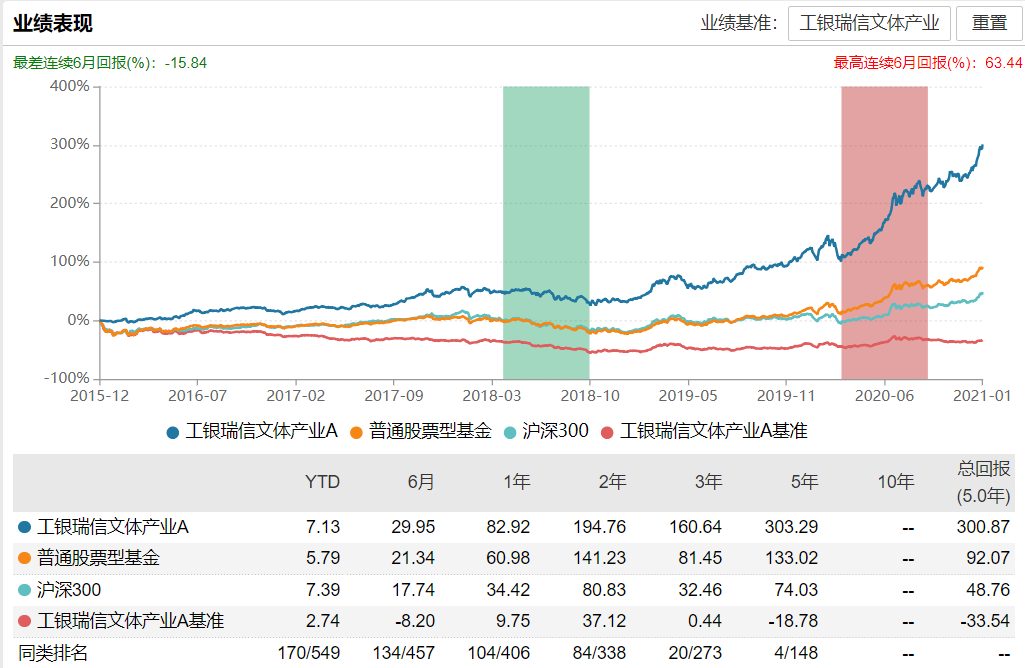1025x668 pixels.
Task: Select the YTD column header
Action: (324, 481)
